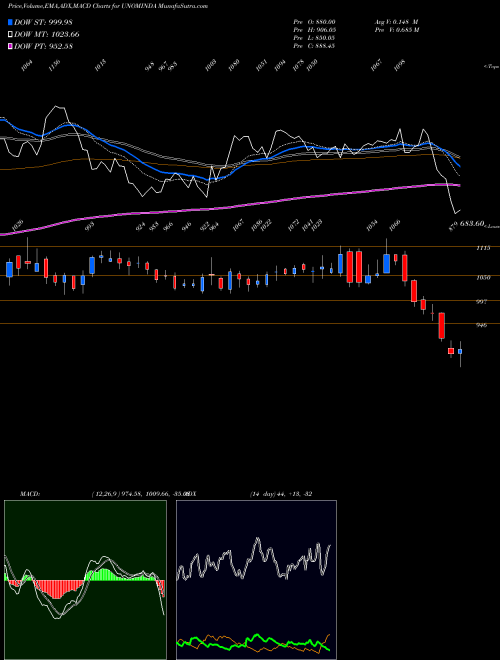Viewport: 500px width, 660px height.
Task: Click the (14 day) ADX values text
Action: coord(281,494)
